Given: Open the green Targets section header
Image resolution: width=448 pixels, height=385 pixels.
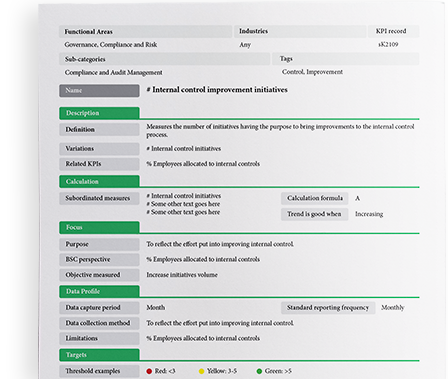Looking at the screenshot, I should point(99,355).
